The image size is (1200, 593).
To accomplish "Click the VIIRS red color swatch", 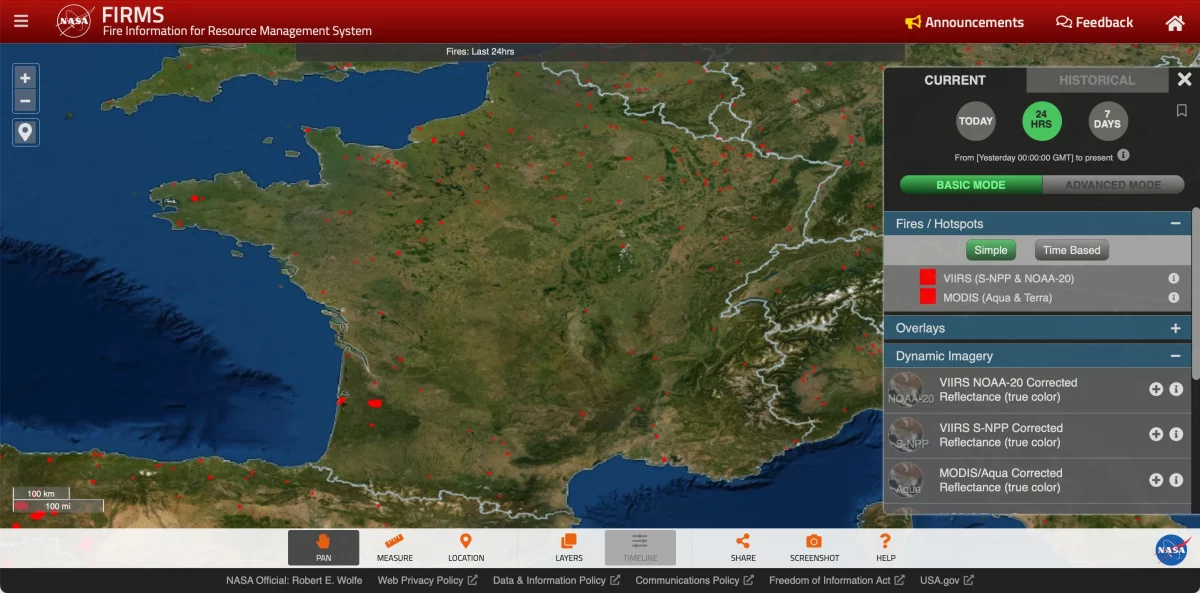I will (928, 278).
